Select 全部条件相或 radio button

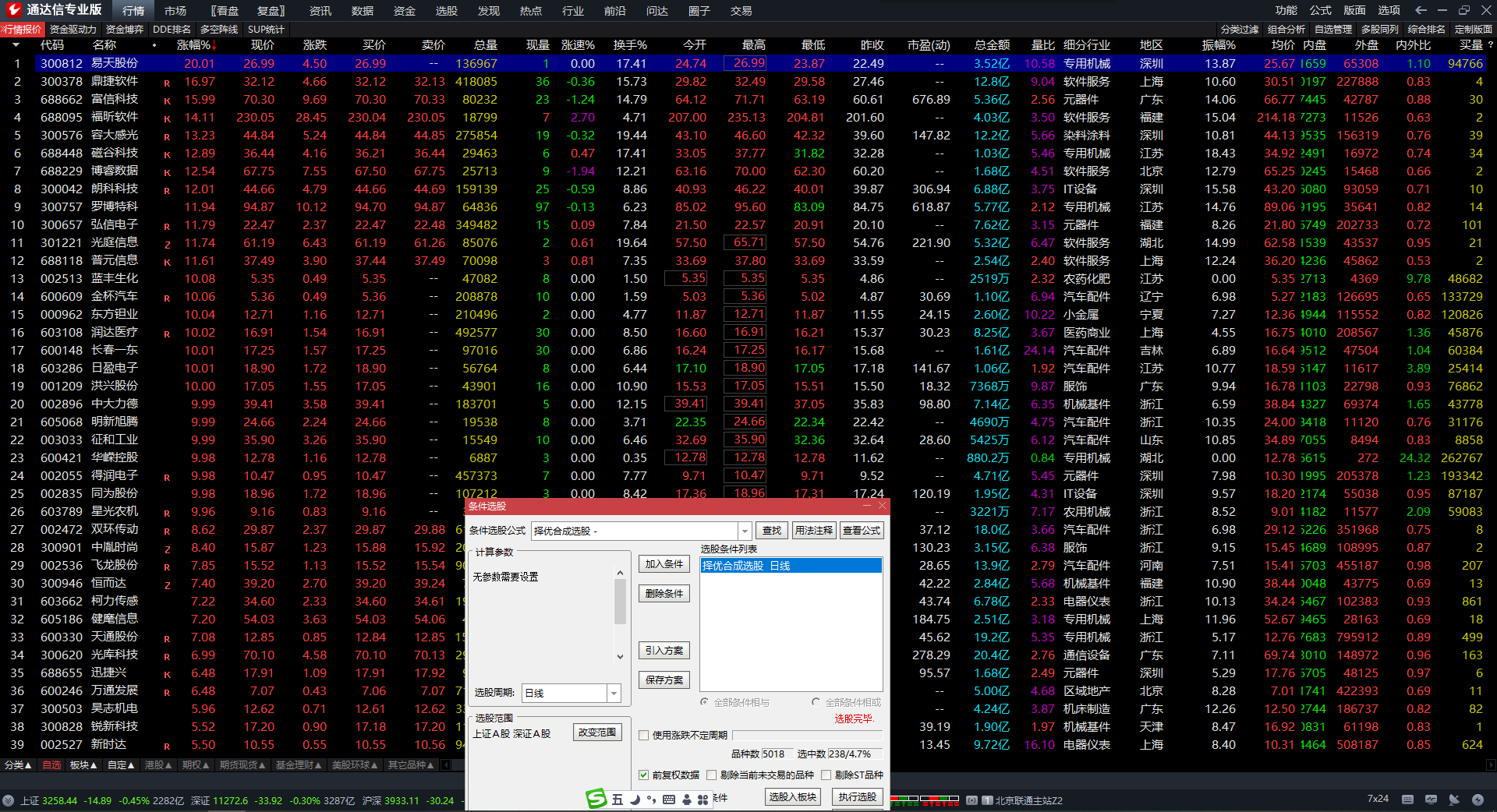[816, 702]
